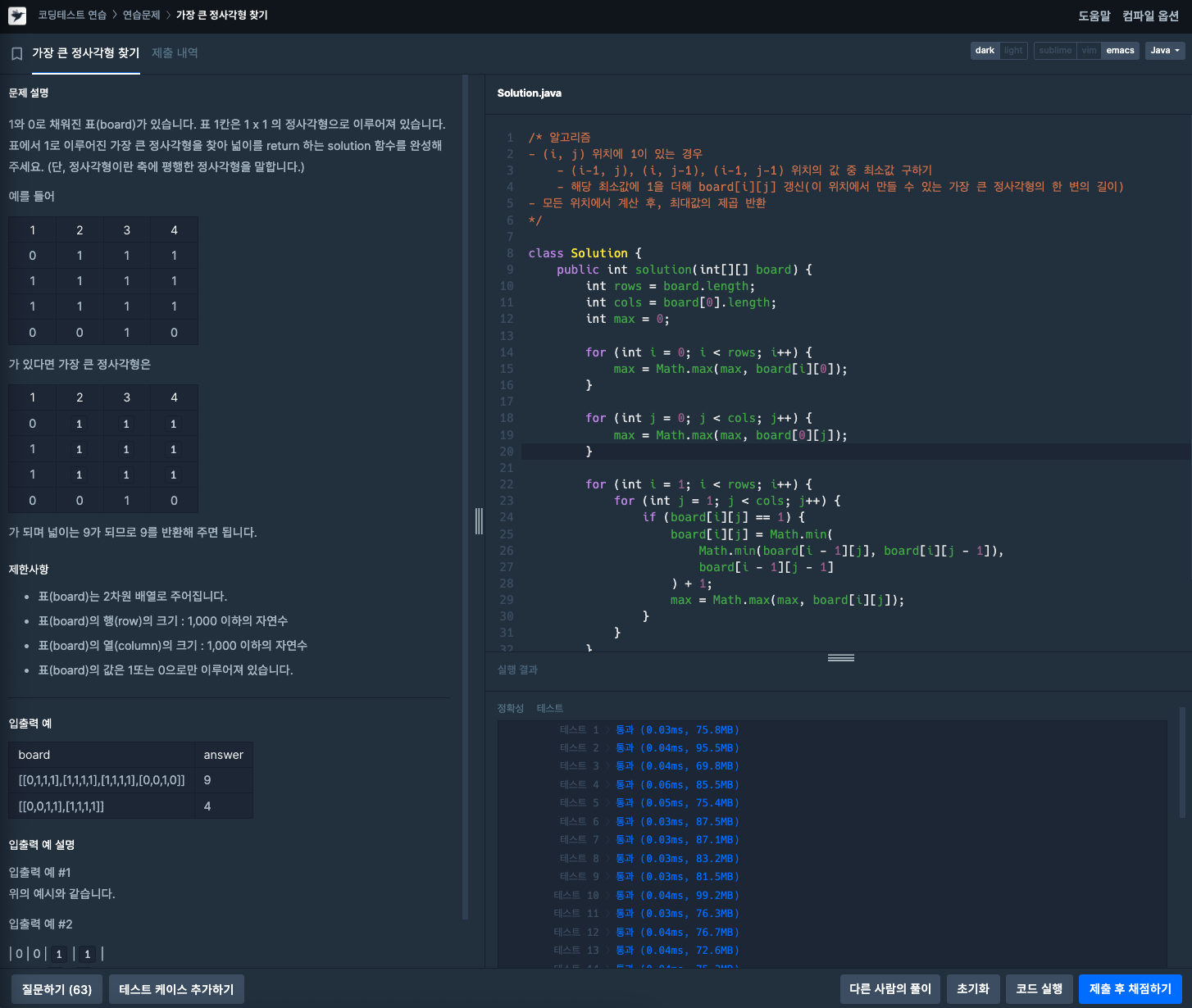Click the problem description scrollbar
Viewport: 1192px width, 1008px height.
[x=466, y=497]
